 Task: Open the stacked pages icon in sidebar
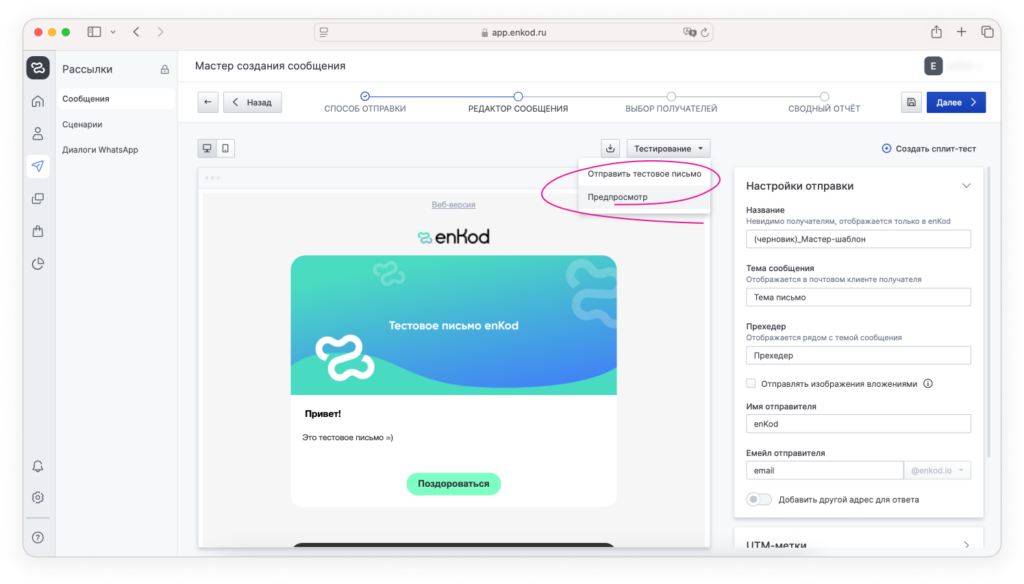(x=38, y=199)
